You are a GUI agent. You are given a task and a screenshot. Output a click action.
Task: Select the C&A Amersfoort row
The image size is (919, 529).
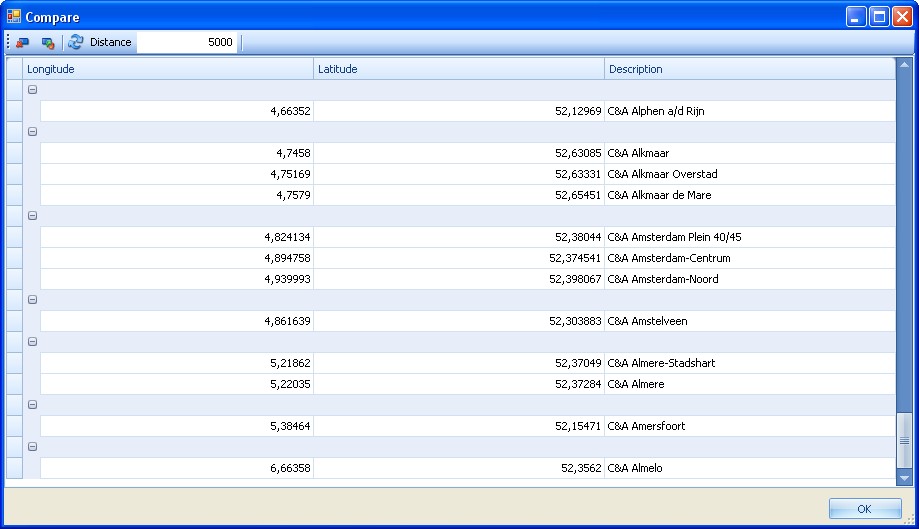(x=468, y=426)
